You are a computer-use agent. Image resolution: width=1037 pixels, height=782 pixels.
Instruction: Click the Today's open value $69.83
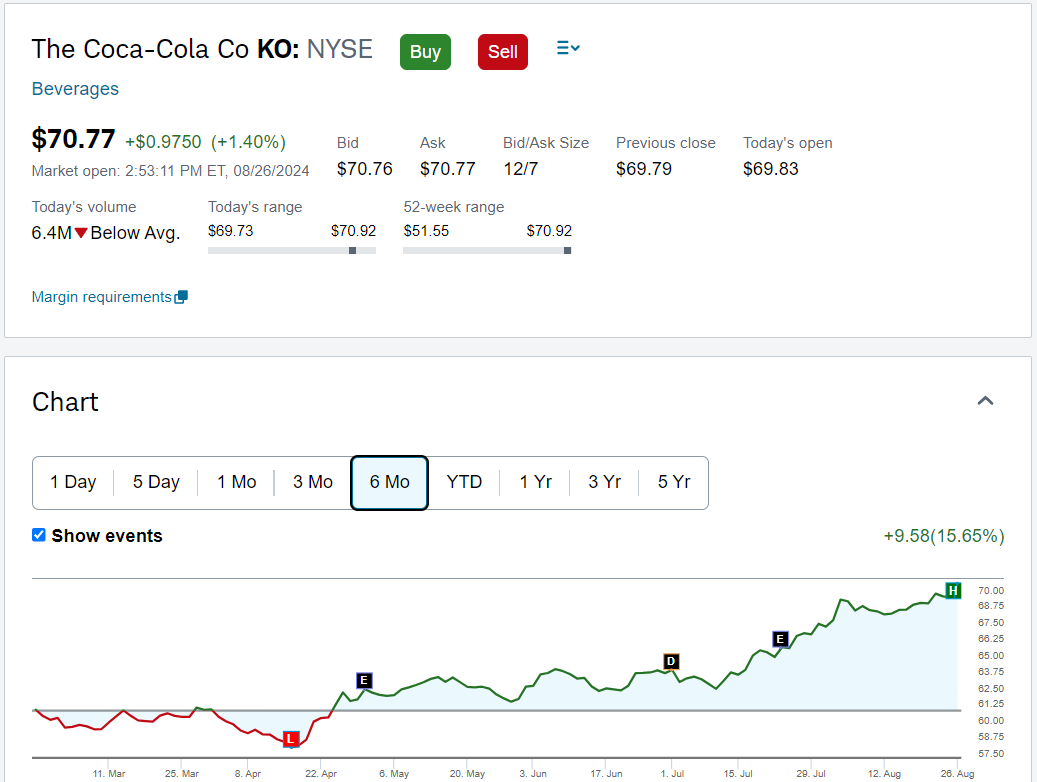770,169
